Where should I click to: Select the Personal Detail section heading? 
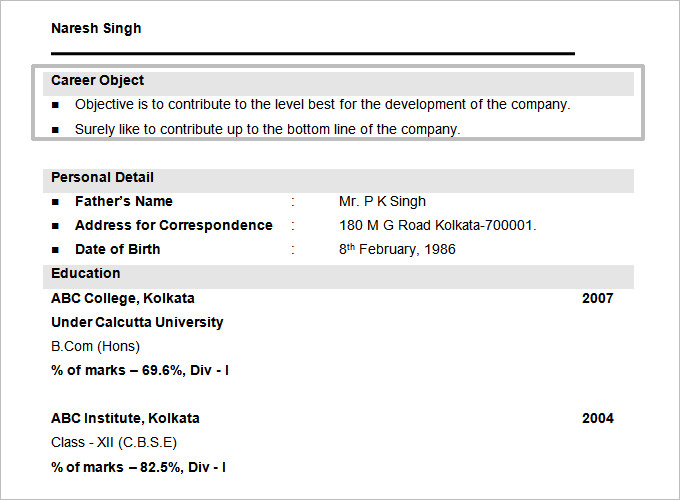103,177
